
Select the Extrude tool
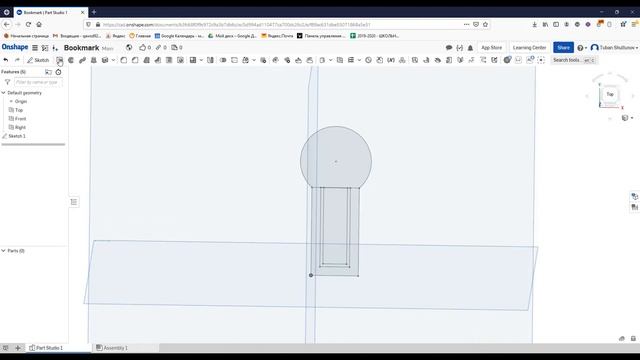(60, 60)
